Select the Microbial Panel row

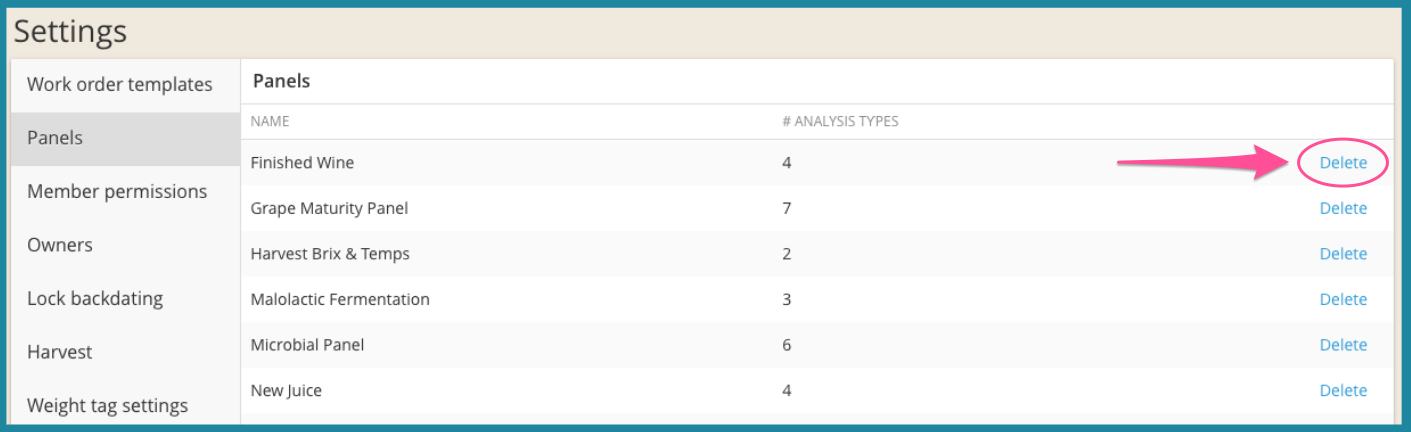tap(817, 345)
